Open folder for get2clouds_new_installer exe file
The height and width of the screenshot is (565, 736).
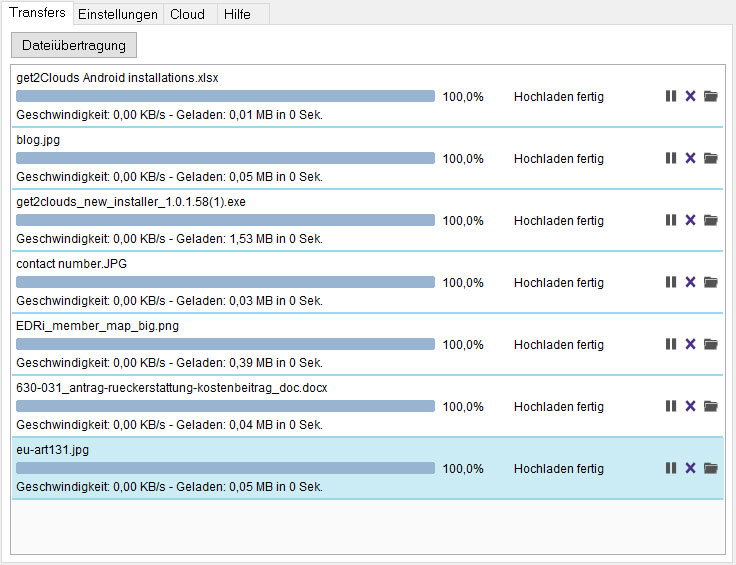(711, 220)
